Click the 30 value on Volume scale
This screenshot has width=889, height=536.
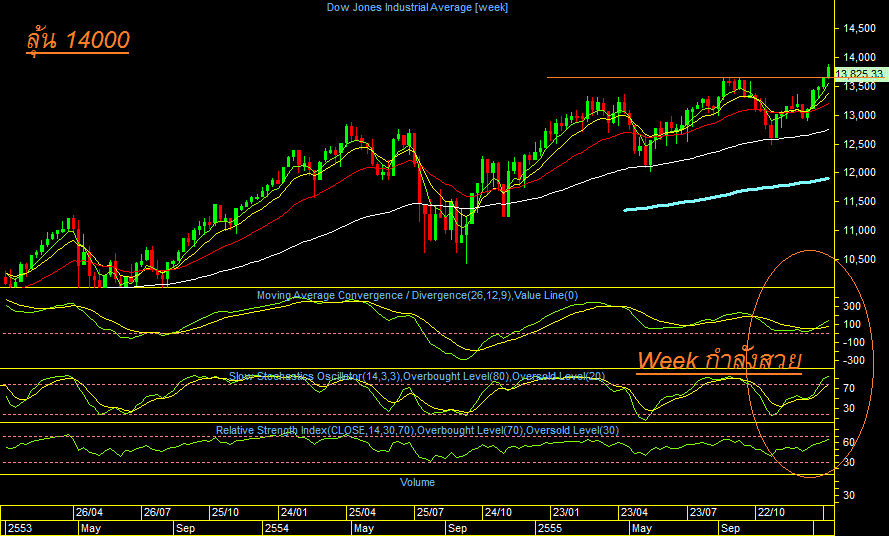pyautogui.click(x=849, y=495)
